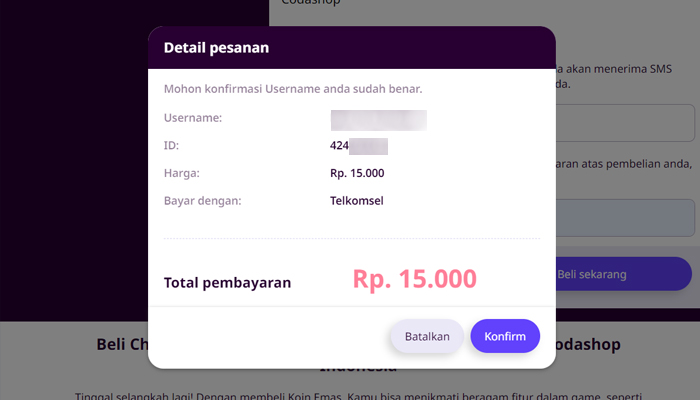Click the 'Beli Ch' heading behind the dialog

point(122,344)
